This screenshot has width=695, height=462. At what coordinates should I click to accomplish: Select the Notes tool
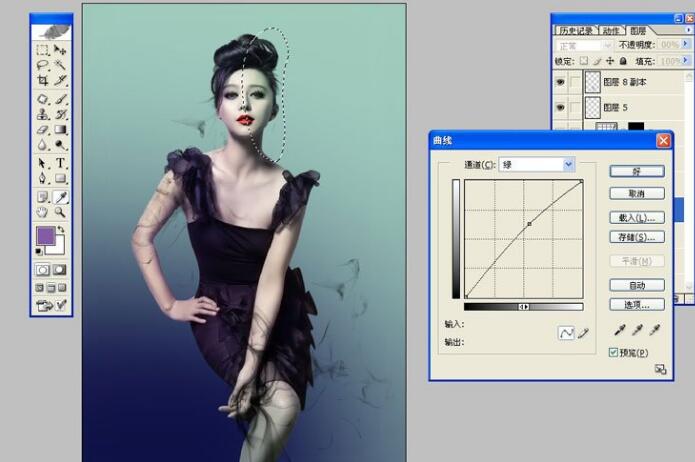click(x=43, y=197)
